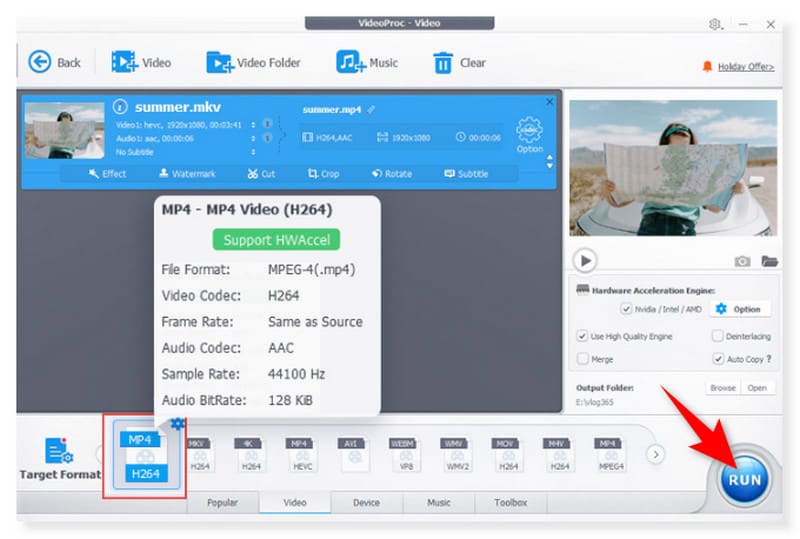This screenshot has height=539, width=800.
Task: Switch to the Toolbox tab
Action: (511, 503)
